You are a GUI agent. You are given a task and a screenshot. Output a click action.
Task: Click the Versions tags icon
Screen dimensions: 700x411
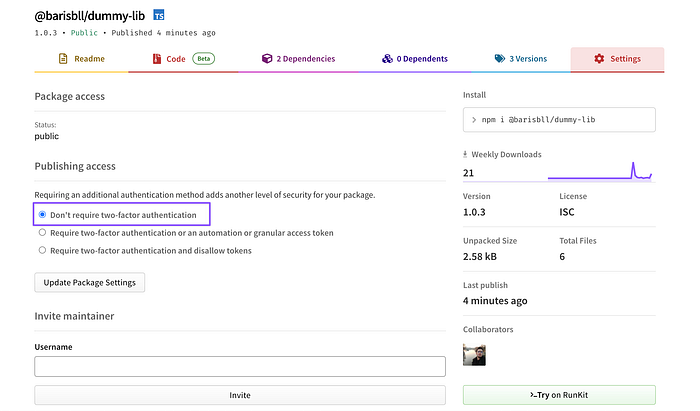tap(500, 58)
